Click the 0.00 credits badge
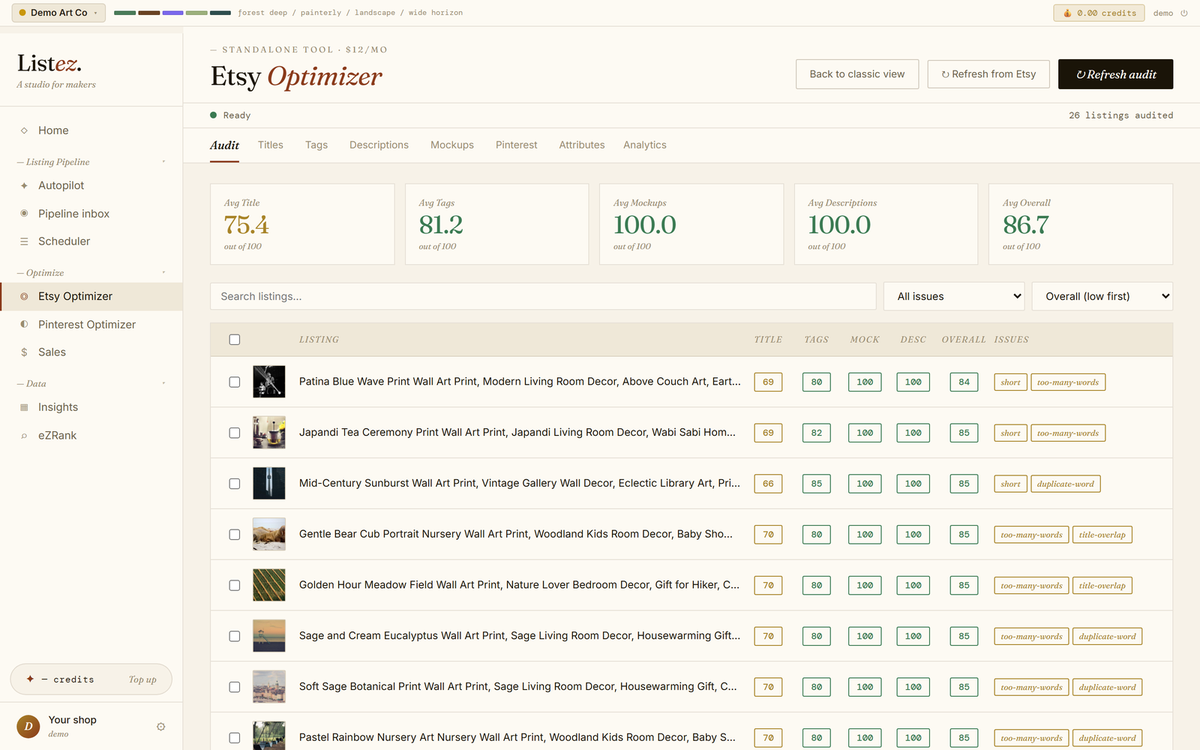Screen dimensions: 1200x750 [x=1099, y=13]
